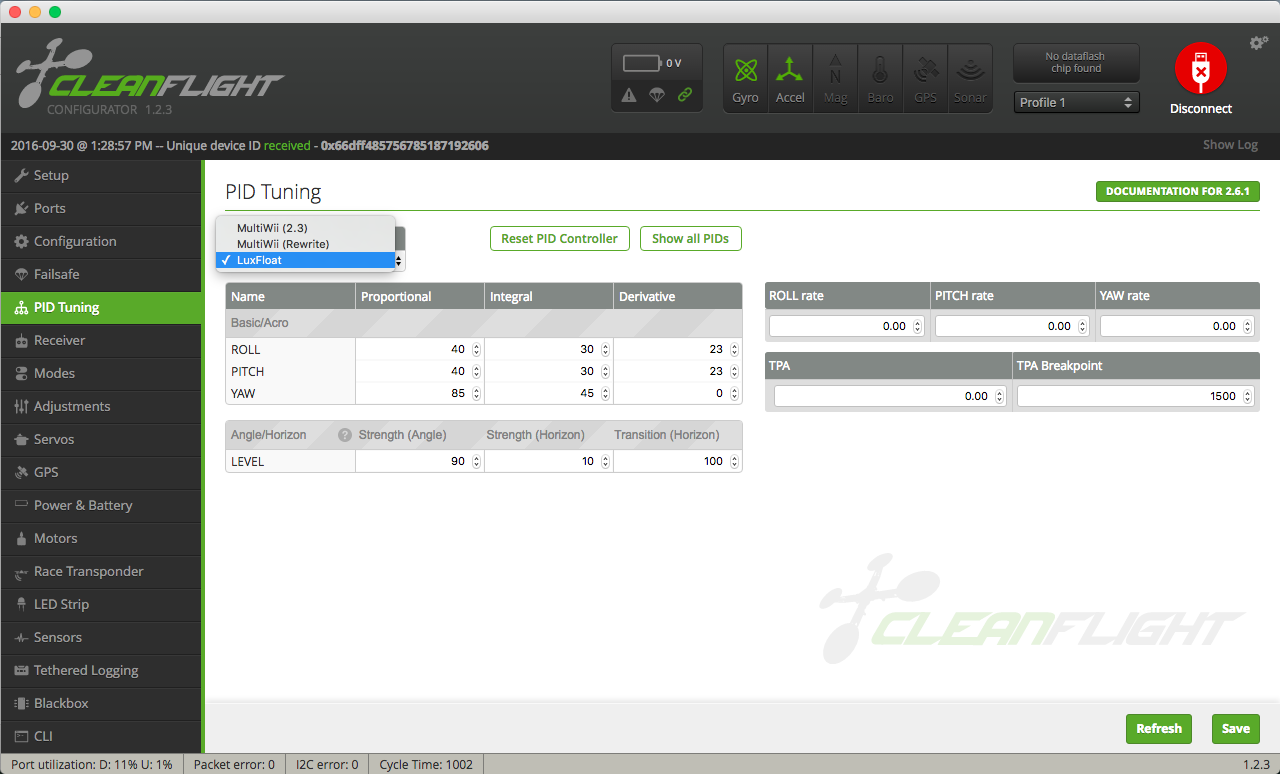Open the Adjustments tab

(x=101, y=406)
